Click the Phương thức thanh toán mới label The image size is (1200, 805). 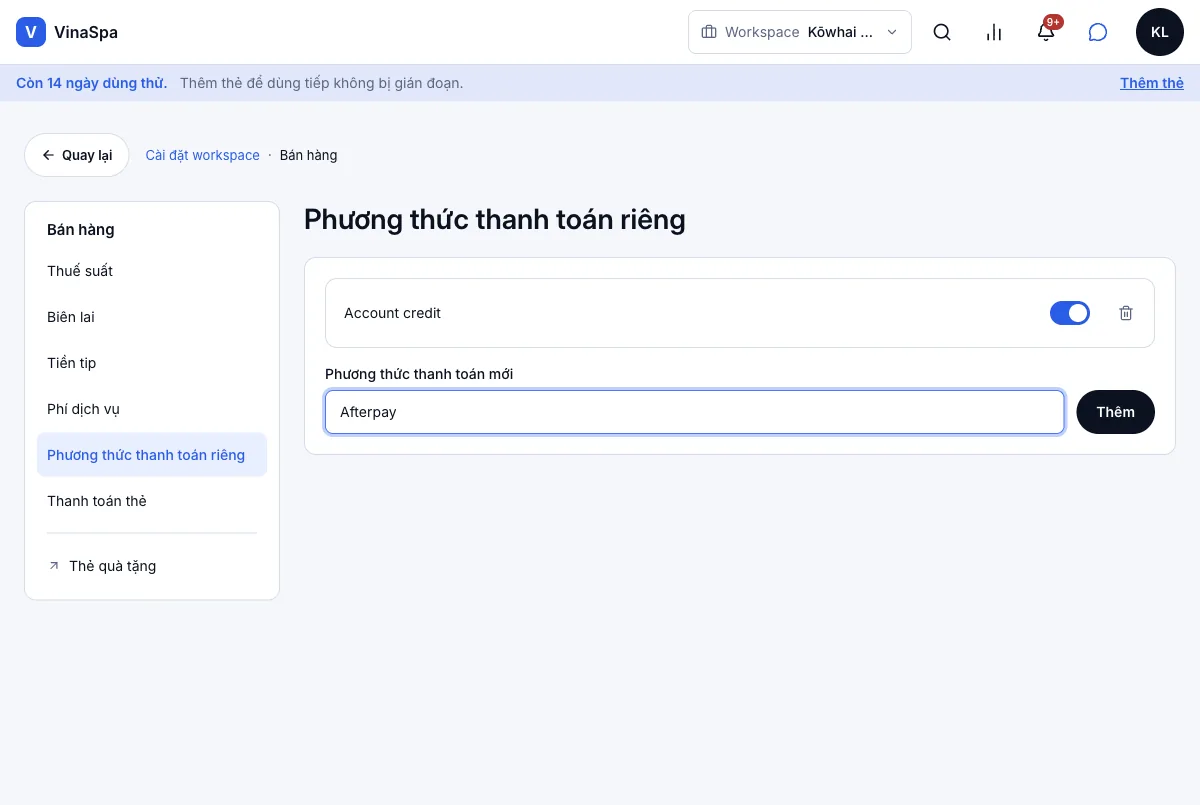[419, 374]
